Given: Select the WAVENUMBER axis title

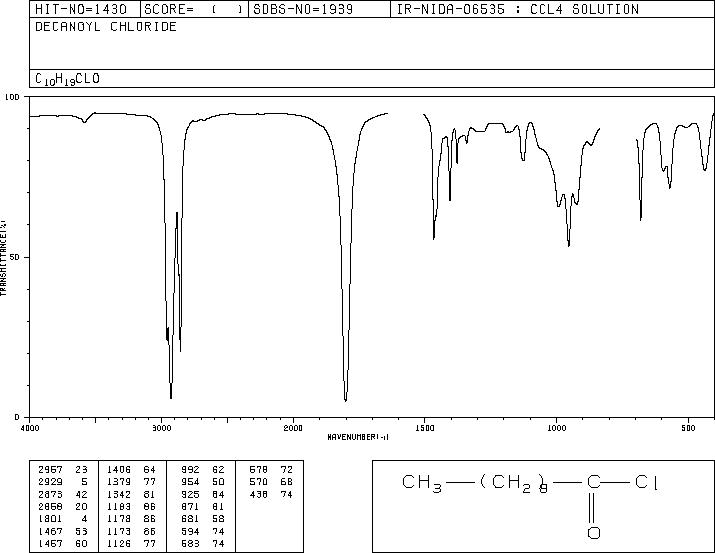Looking at the screenshot, I should [358, 437].
